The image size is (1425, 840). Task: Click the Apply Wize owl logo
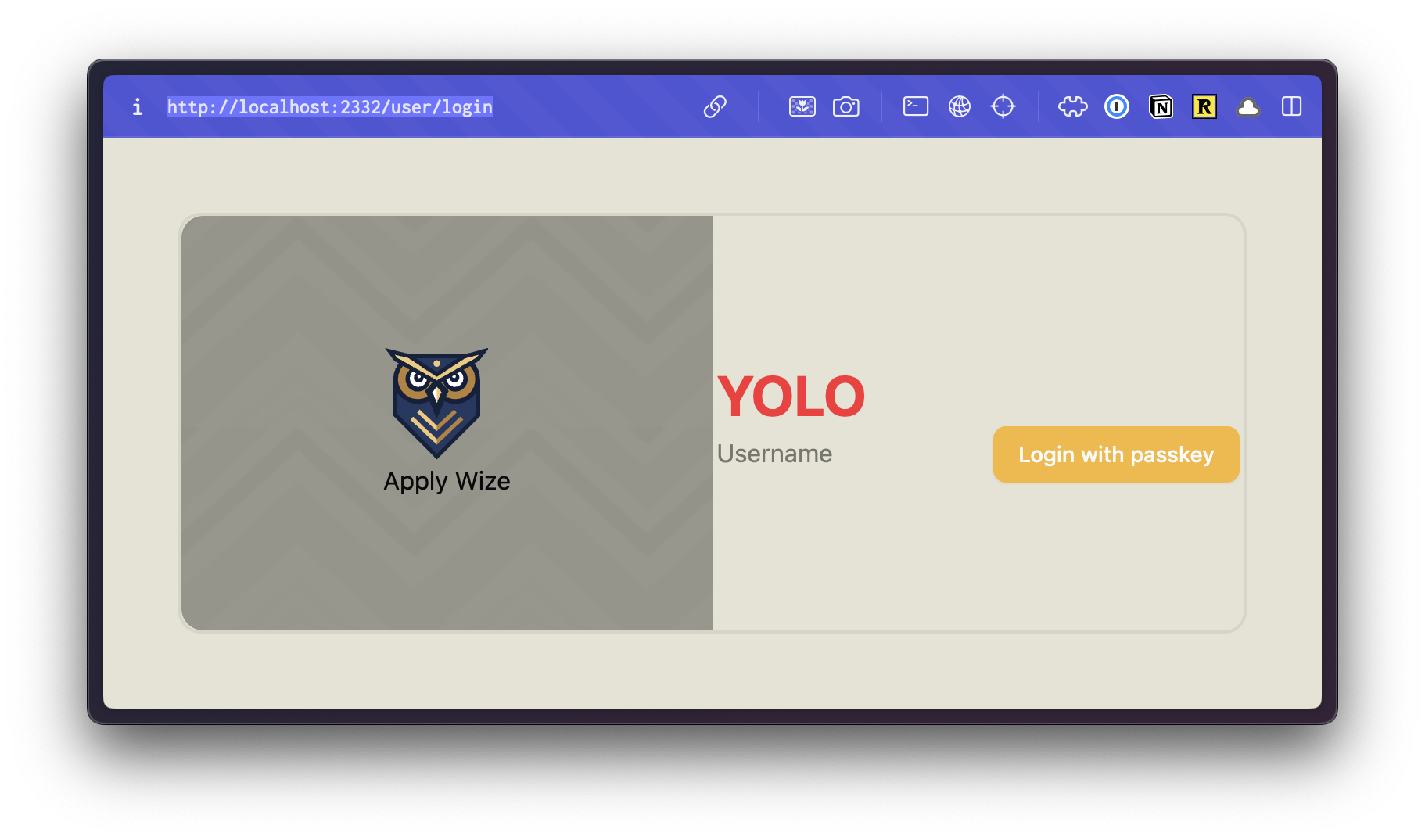tap(436, 400)
